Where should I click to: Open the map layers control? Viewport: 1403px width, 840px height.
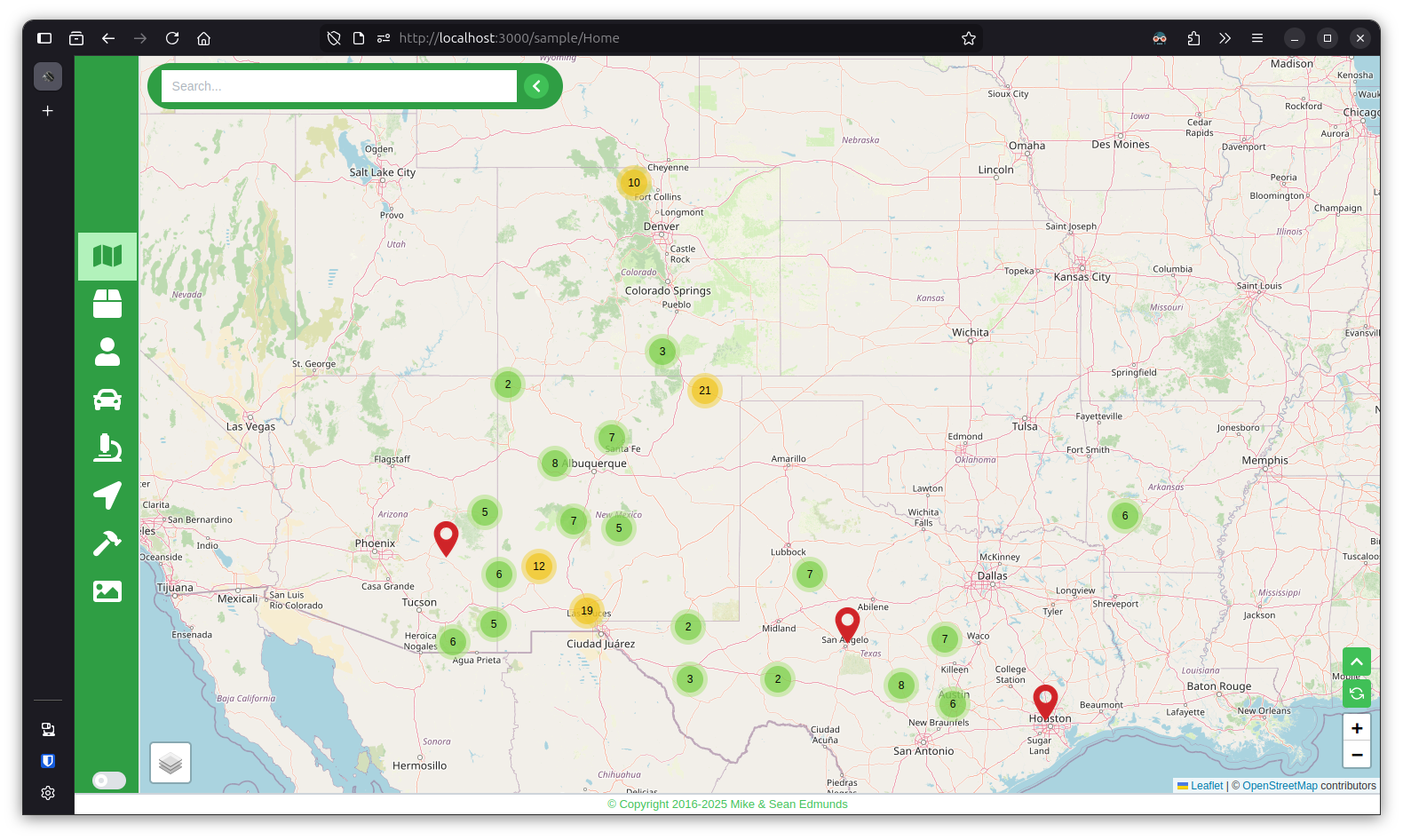pyautogui.click(x=170, y=763)
